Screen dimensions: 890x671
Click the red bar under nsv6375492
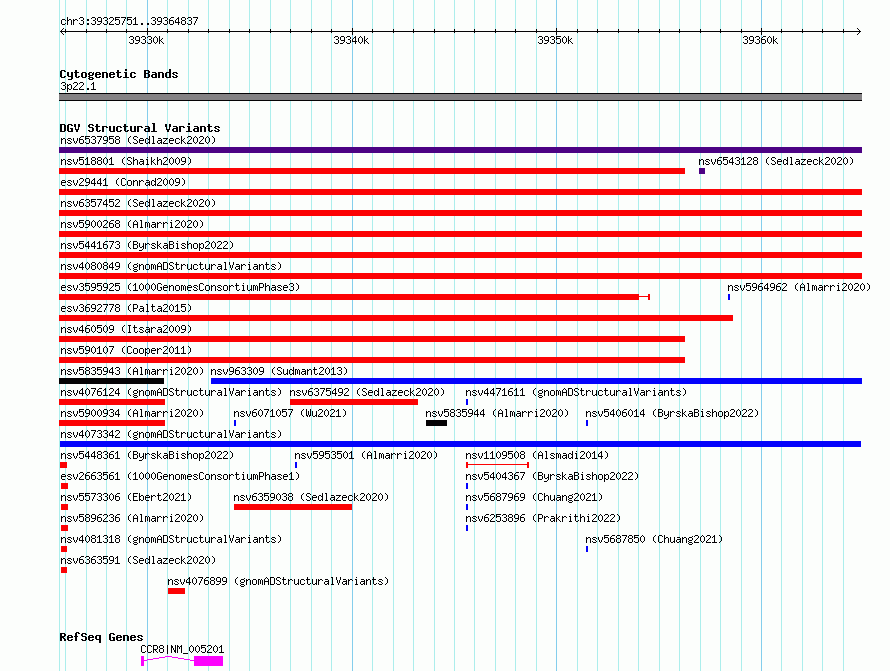pyautogui.click(x=354, y=402)
